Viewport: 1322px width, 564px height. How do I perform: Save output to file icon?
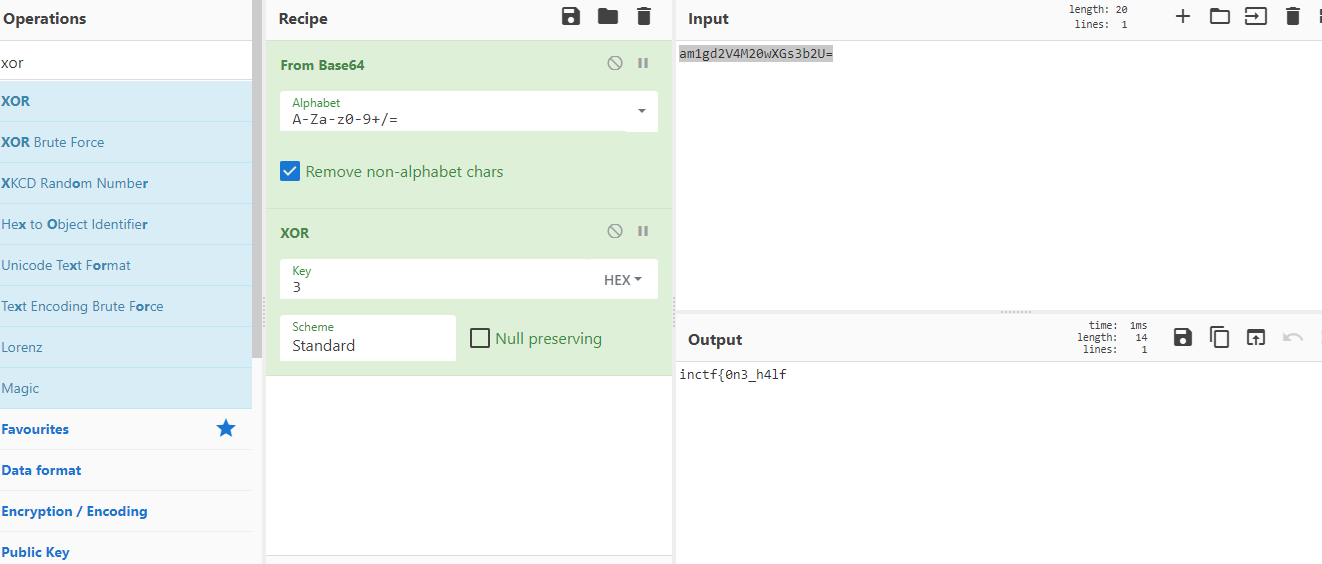1182,337
